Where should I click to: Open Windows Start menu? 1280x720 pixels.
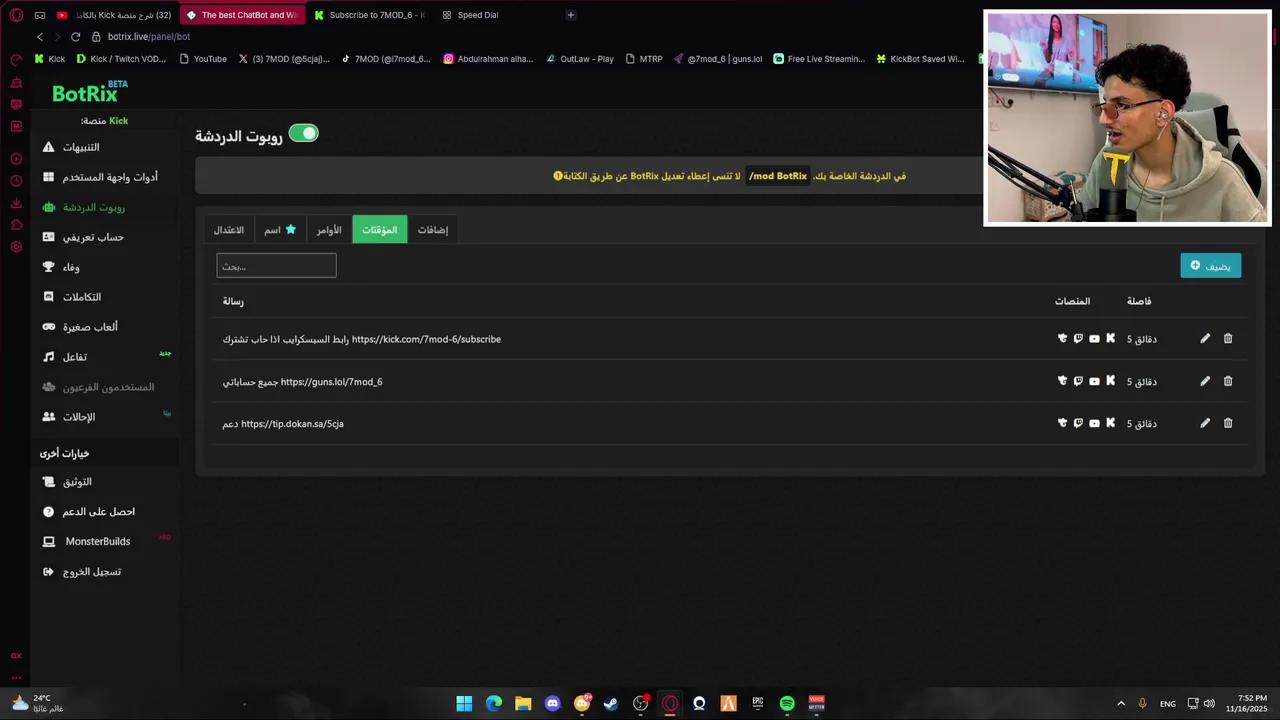[464, 704]
